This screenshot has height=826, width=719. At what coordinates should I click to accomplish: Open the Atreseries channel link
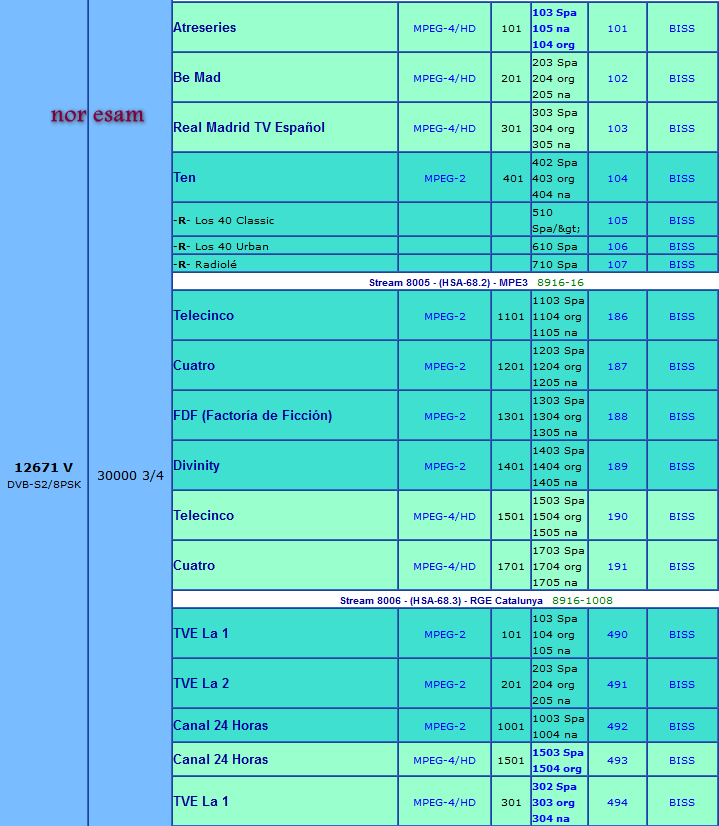point(204,27)
